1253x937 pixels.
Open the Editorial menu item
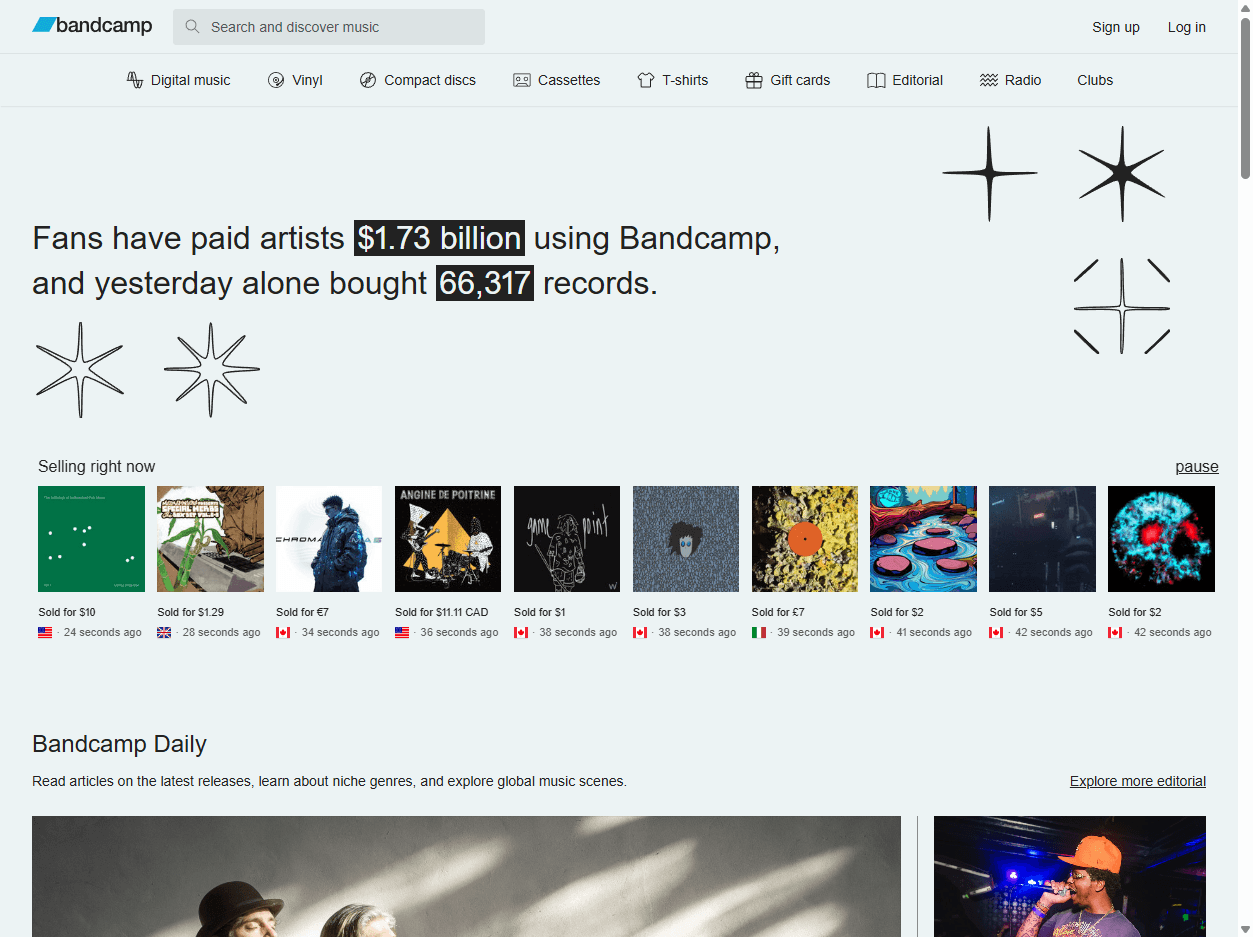[905, 80]
